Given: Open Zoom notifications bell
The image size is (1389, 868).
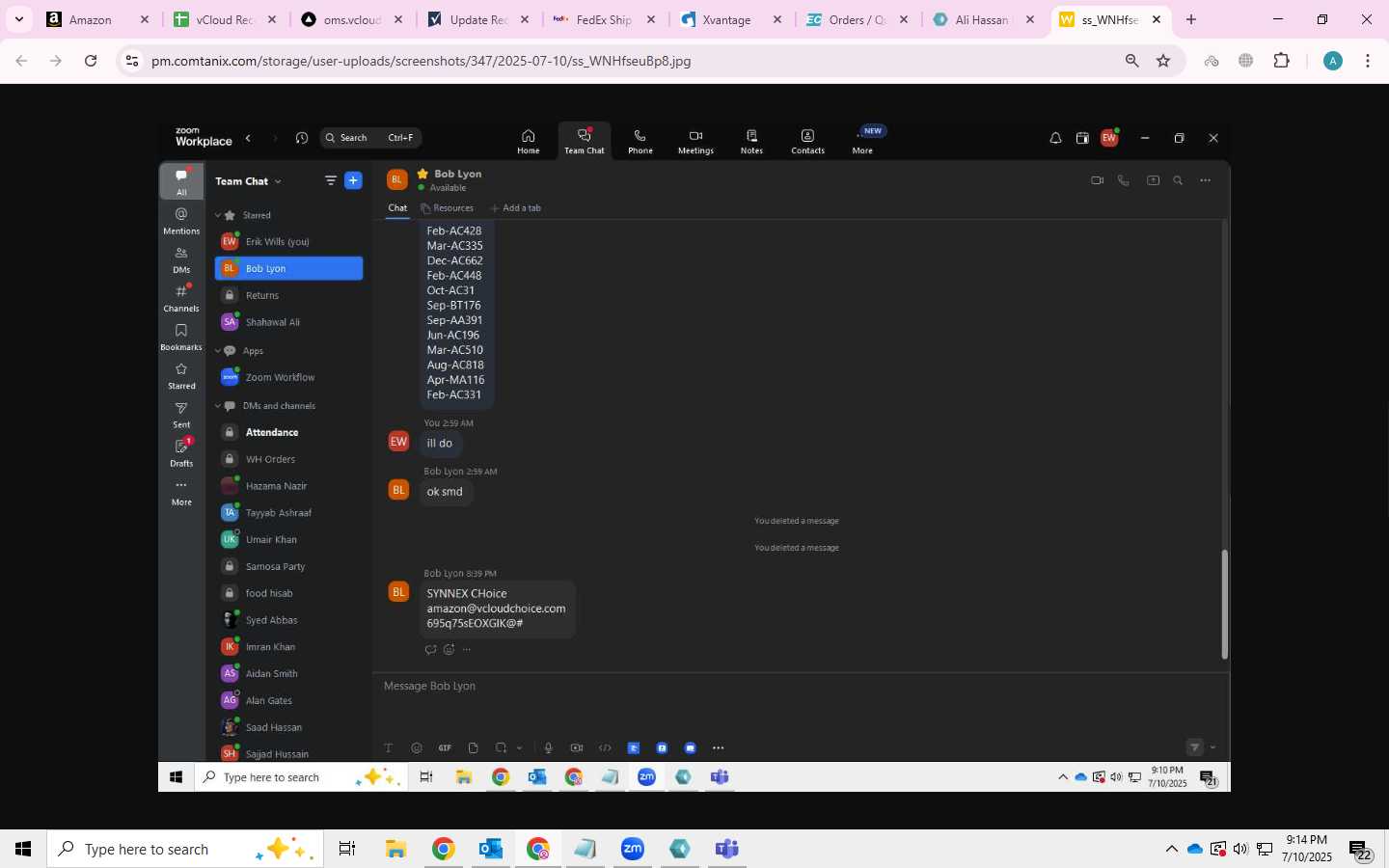Looking at the screenshot, I should (x=1055, y=138).
